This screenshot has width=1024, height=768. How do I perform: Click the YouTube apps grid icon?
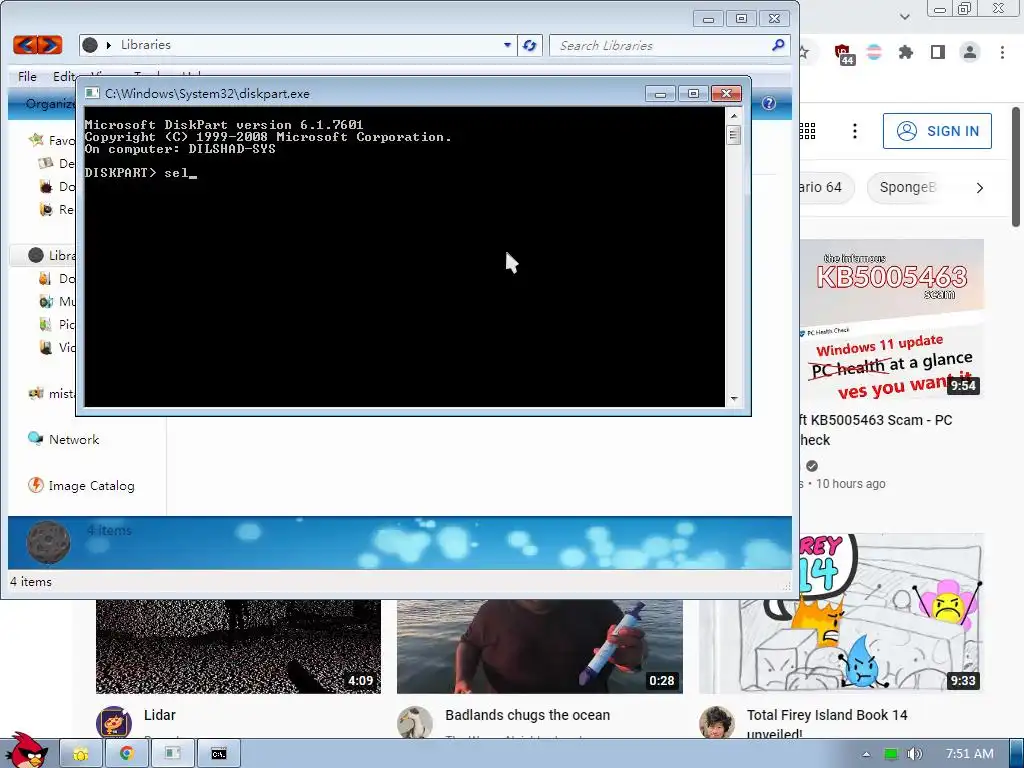807,131
